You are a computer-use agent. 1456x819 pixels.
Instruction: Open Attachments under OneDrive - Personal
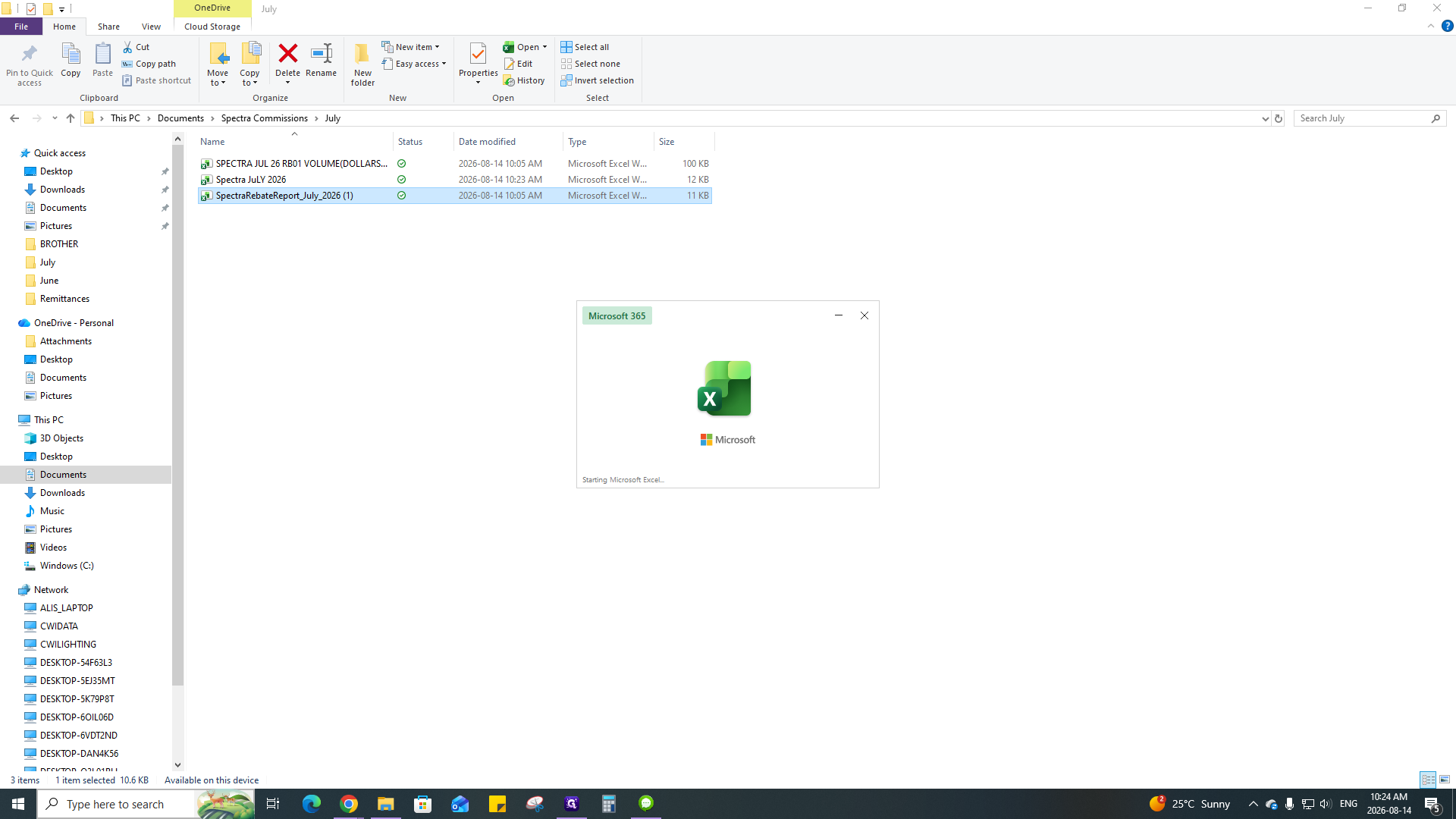click(66, 341)
